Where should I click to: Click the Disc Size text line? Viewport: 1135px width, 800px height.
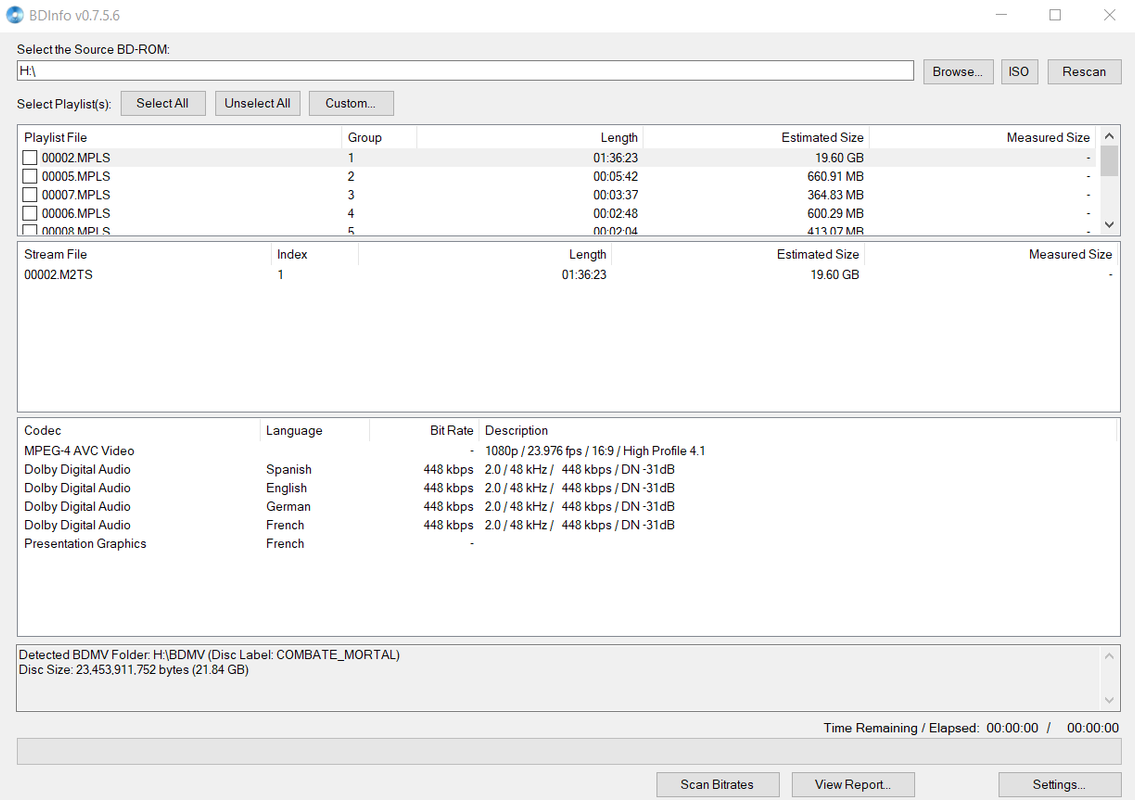(x=134, y=670)
